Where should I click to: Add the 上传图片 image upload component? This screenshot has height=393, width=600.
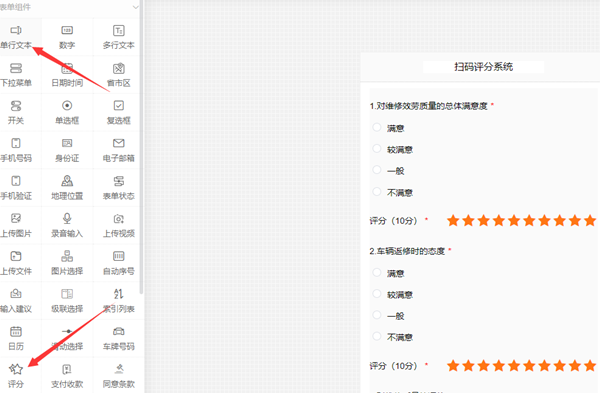(16, 225)
